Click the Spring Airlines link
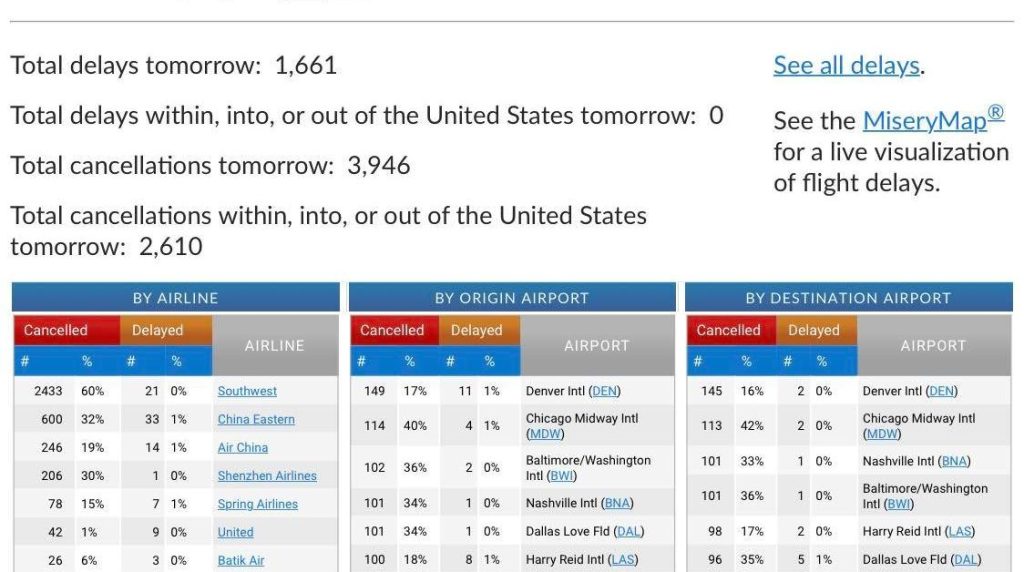Viewport: 1024px width, 572px height. [257, 504]
